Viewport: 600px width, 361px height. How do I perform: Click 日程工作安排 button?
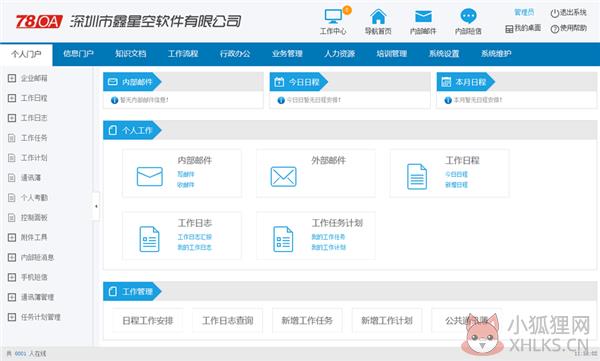coord(148,320)
